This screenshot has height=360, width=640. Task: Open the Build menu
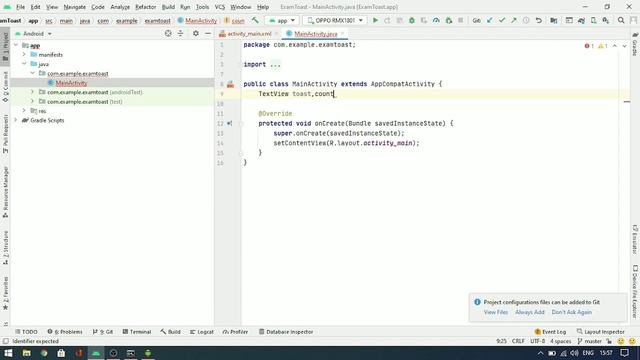[168, 7]
